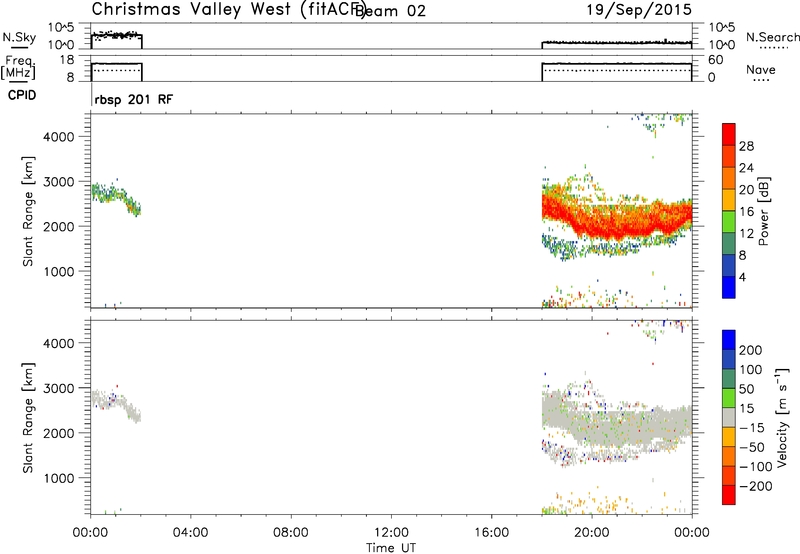Click the 'Nave' legend label
The image size is (800, 554).
tap(761, 69)
